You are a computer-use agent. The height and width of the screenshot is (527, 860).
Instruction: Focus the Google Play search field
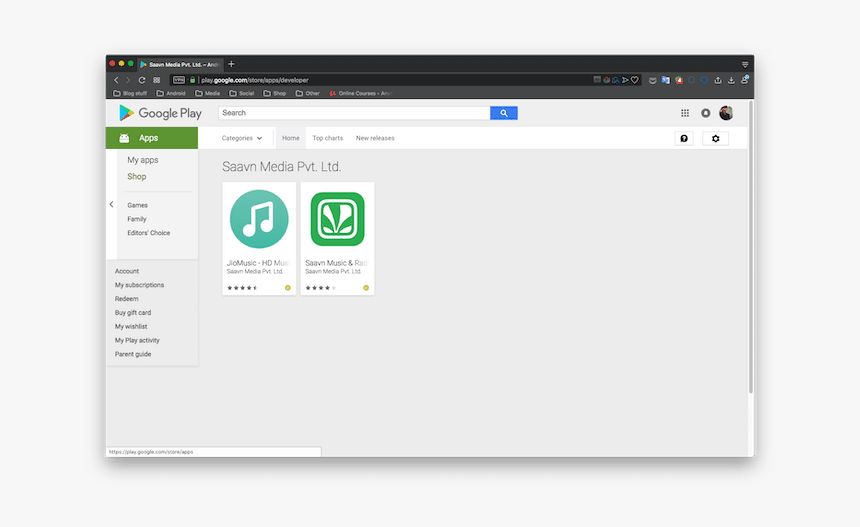354,113
